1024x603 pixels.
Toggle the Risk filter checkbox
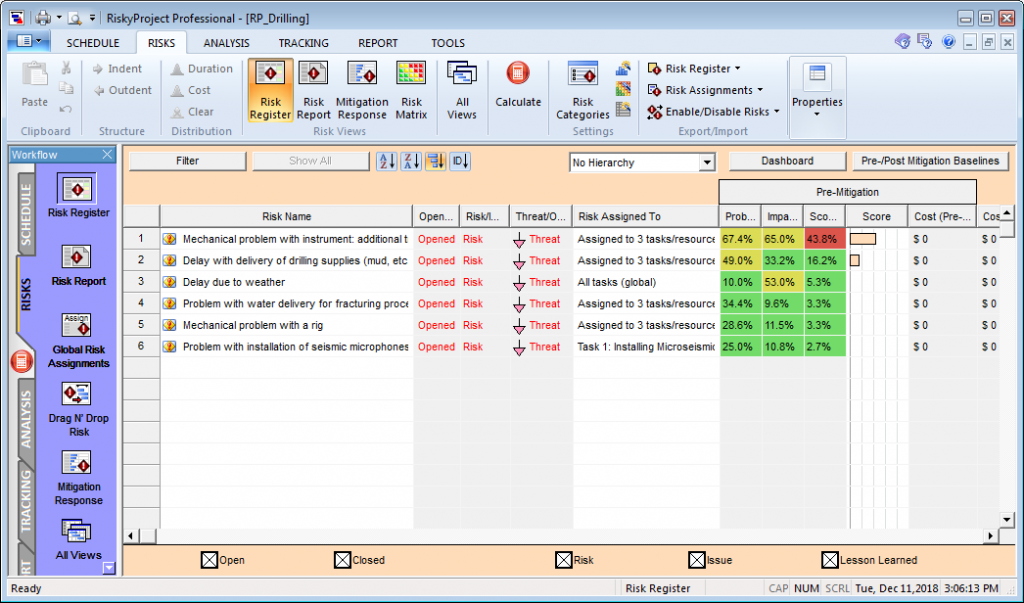(564, 560)
